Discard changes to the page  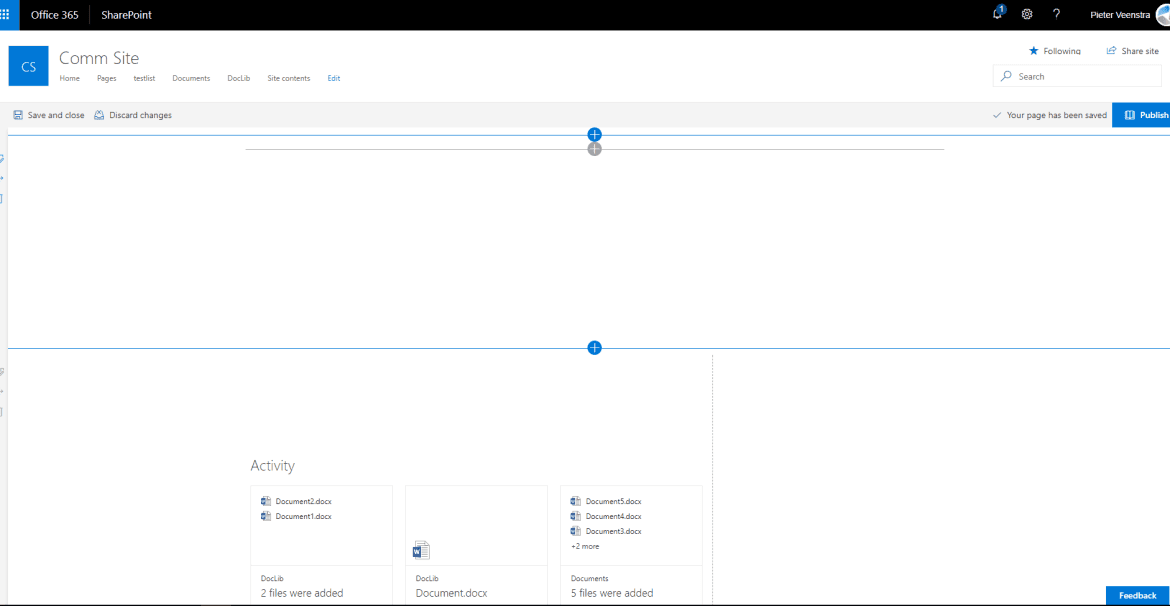pos(133,114)
